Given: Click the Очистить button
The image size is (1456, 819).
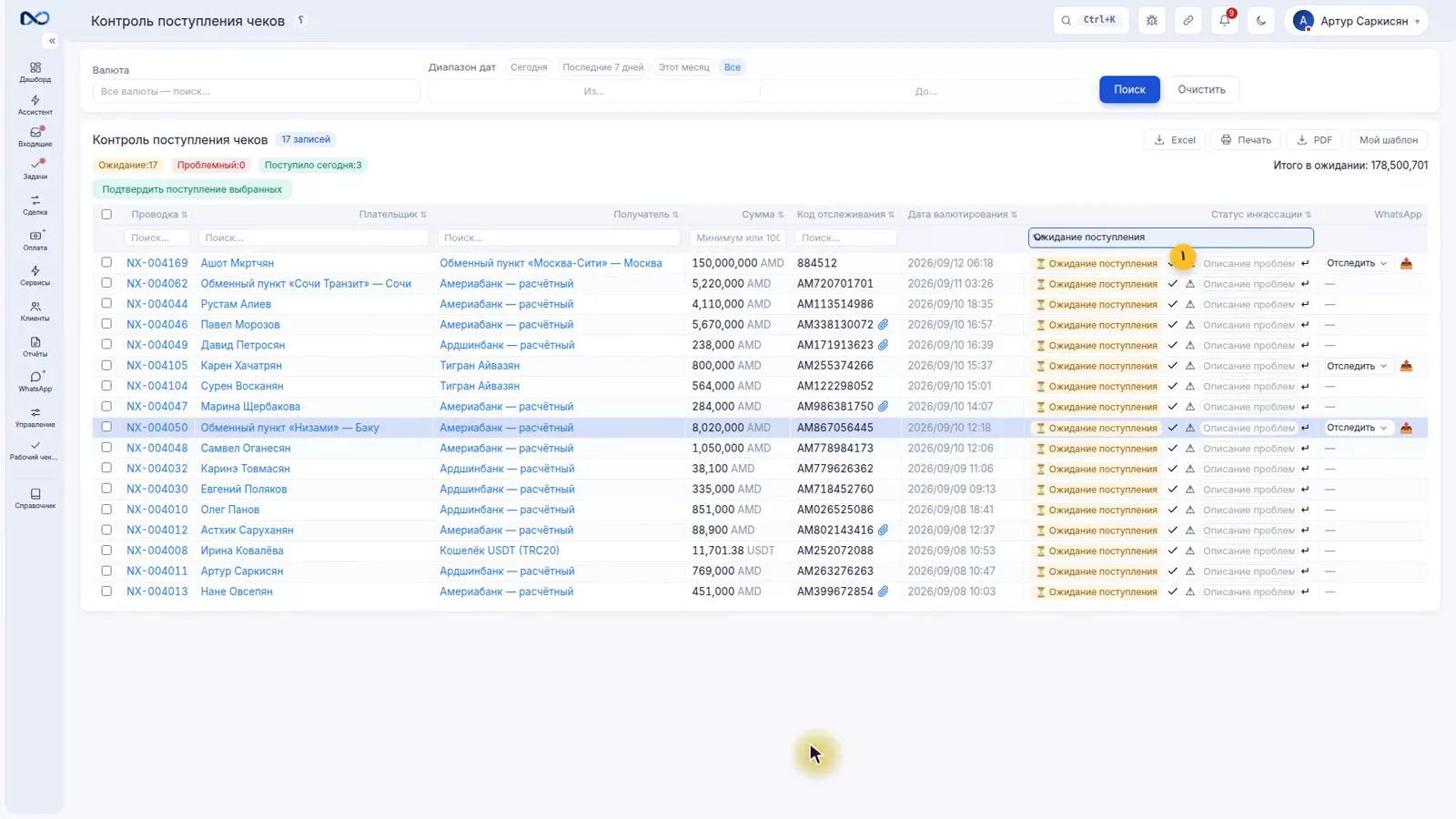Looking at the screenshot, I should point(1201,89).
